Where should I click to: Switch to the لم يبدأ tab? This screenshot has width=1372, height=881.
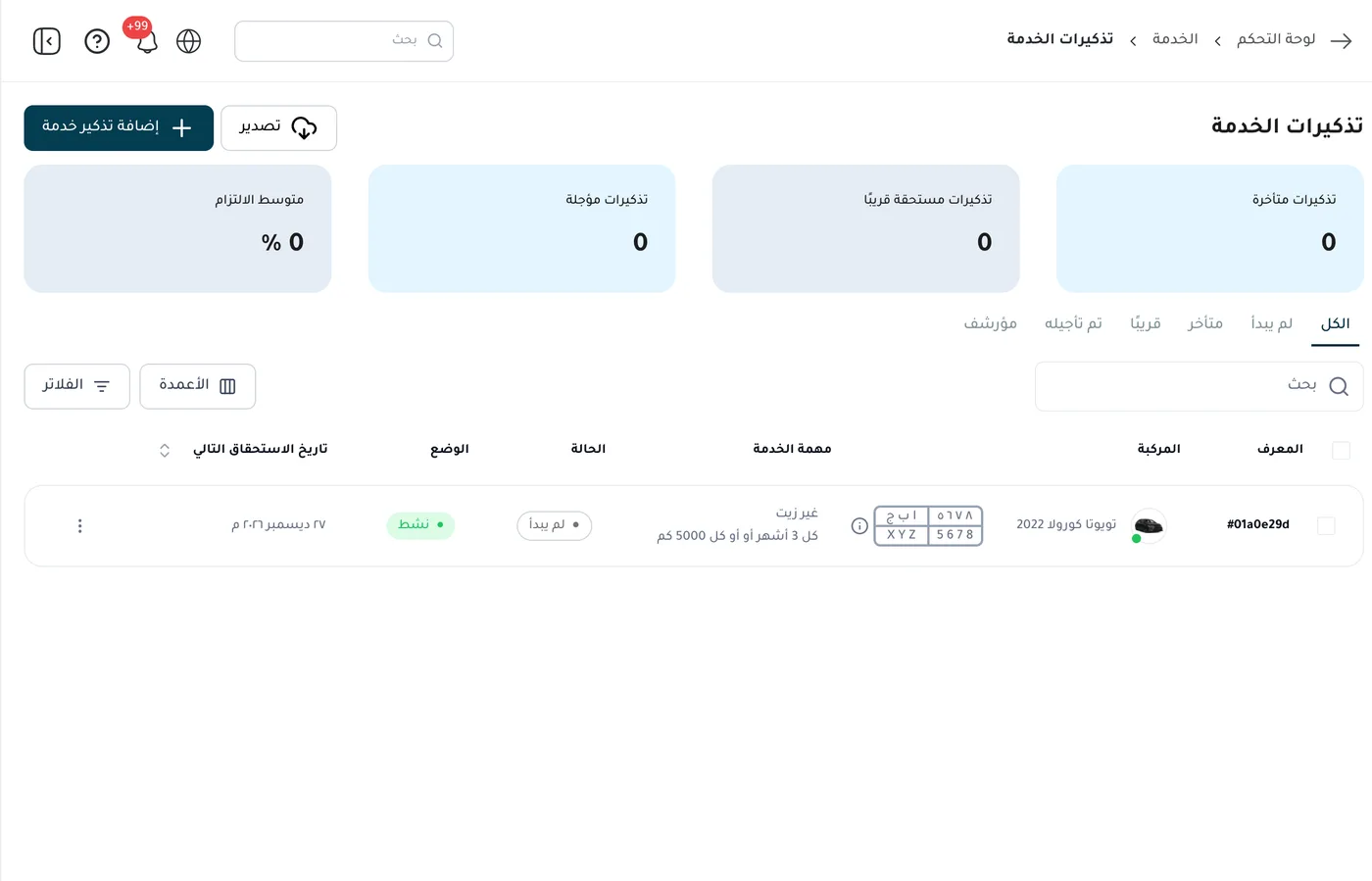tap(1272, 324)
